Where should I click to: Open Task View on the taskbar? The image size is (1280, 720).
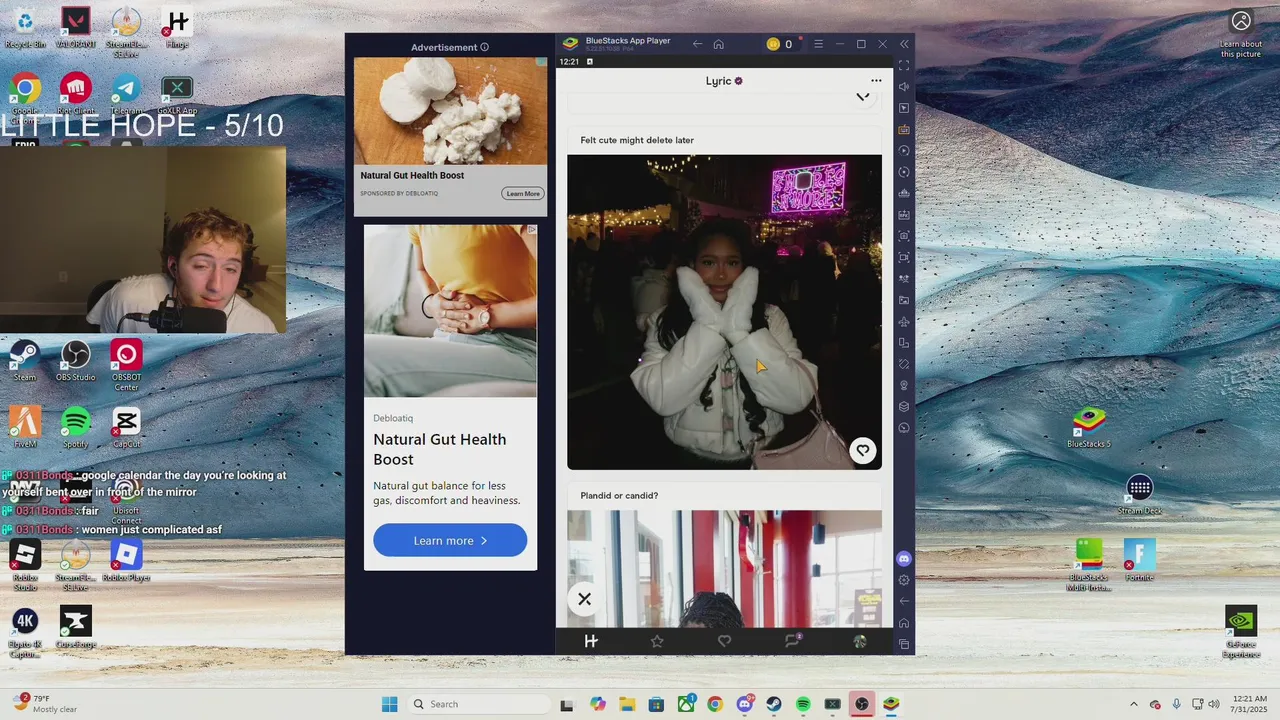567,704
